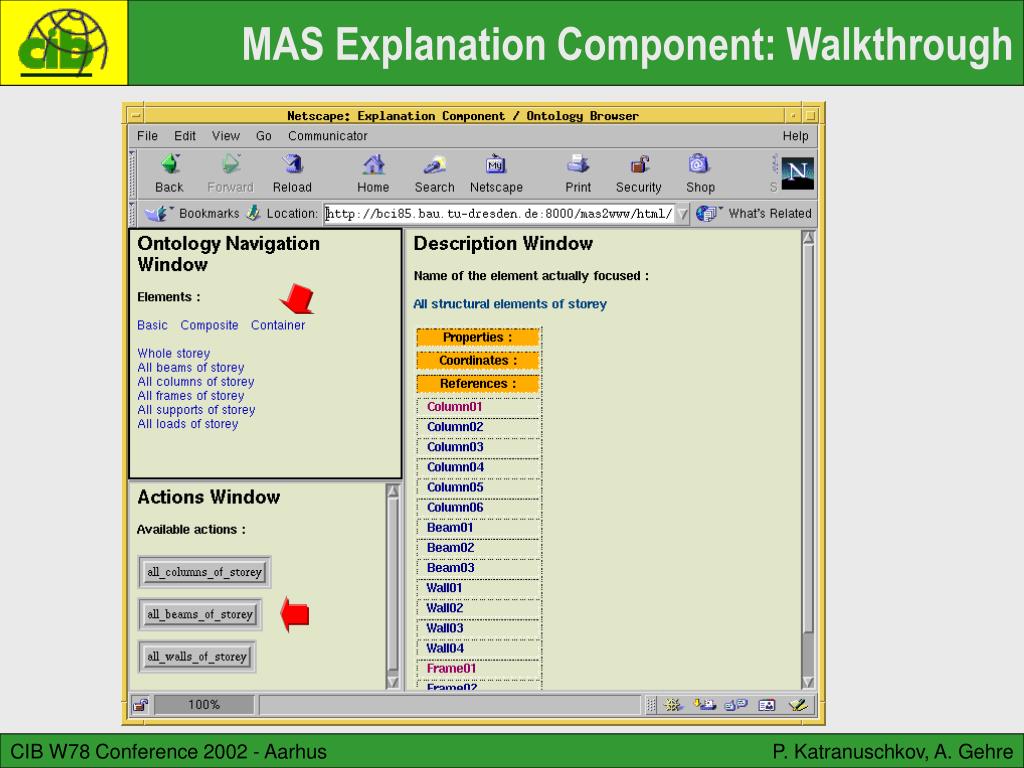This screenshot has width=1024, height=768.
Task: Open the Home page icon
Action: [x=374, y=164]
